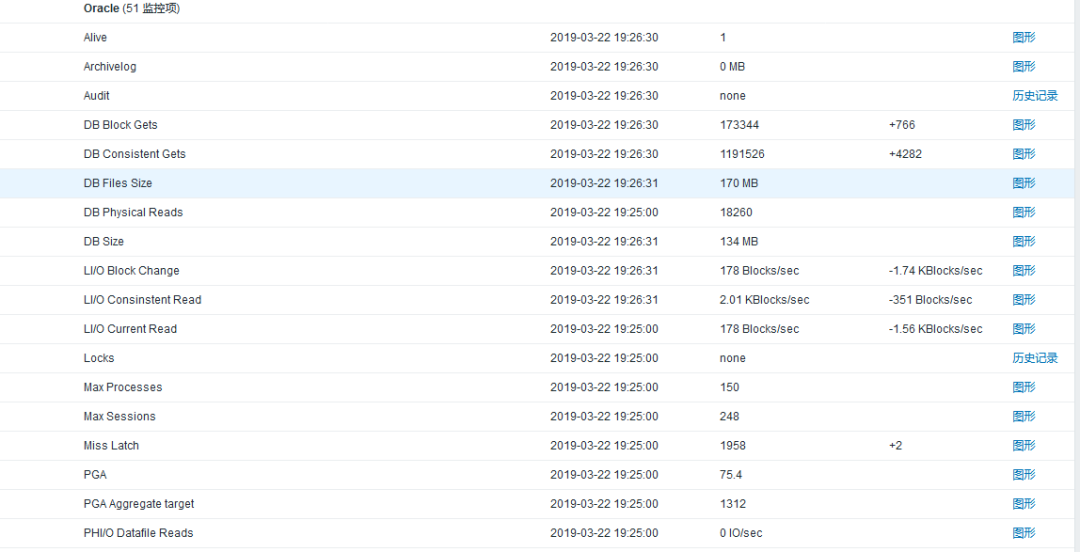Screen dimensions: 1080x552
Task: Select the PHI/O Datafile Reads item name
Action: pyautogui.click(x=138, y=533)
